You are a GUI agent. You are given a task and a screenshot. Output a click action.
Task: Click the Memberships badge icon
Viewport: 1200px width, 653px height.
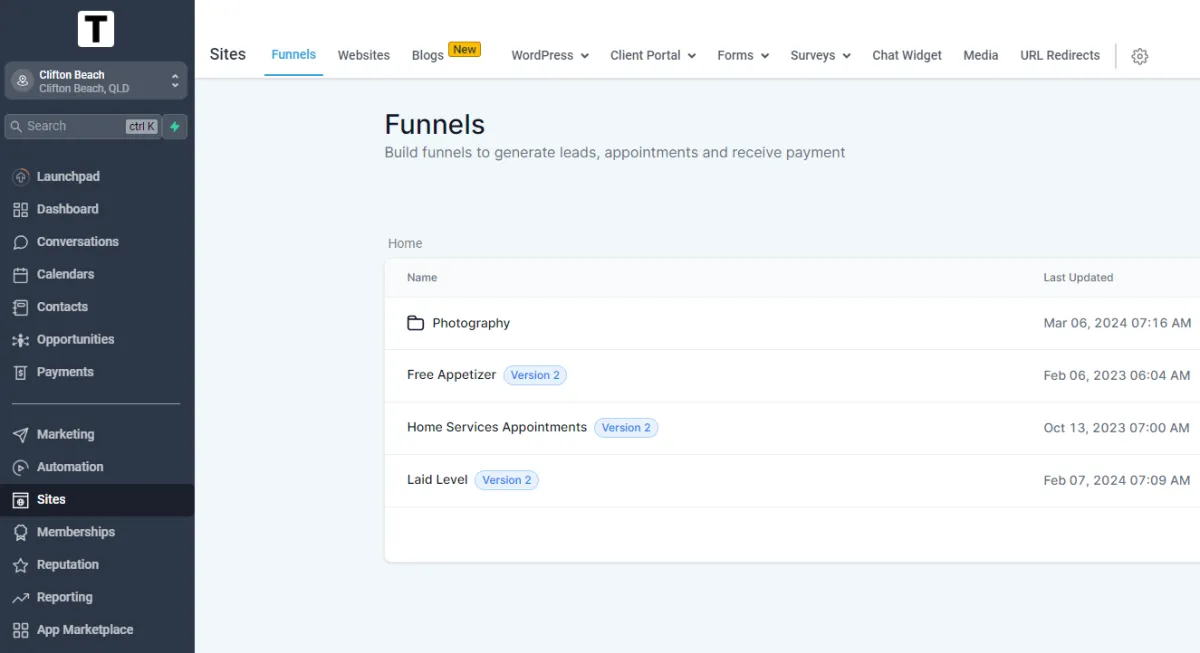tap(20, 532)
